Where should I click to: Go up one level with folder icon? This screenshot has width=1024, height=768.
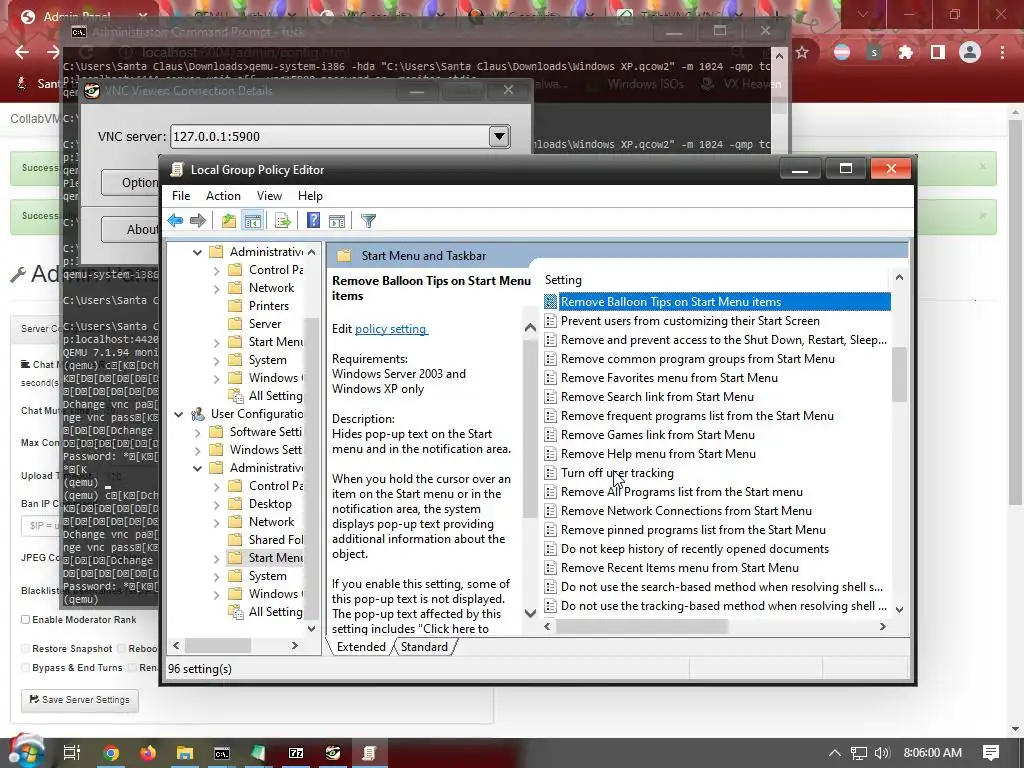(229, 221)
